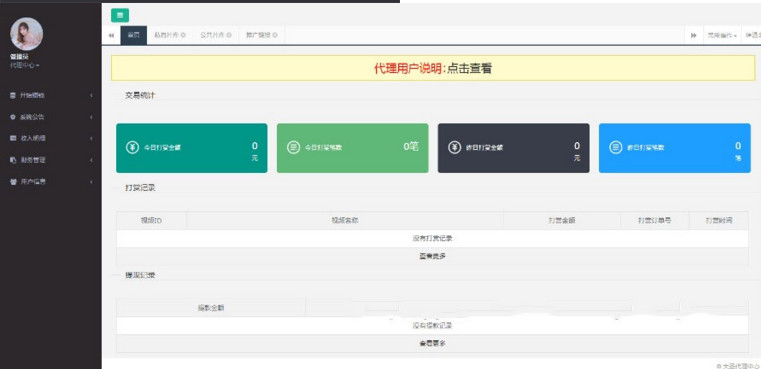761x369 pixels.
Task: Expand the 财务管理 chevron
Action: 92,160
